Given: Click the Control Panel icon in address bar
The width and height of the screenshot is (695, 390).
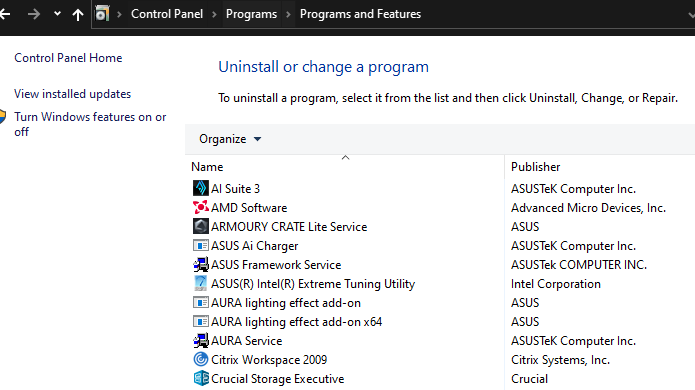Looking at the screenshot, I should [102, 14].
